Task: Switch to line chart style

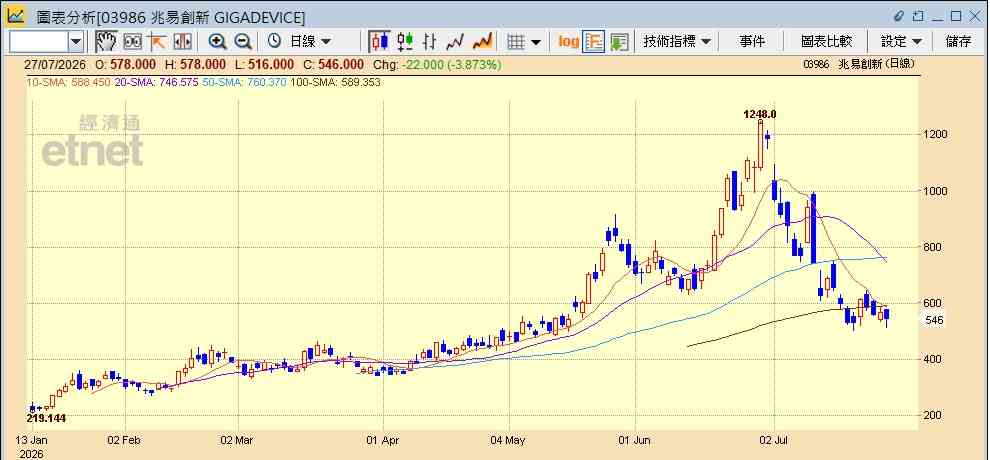Action: 455,42
